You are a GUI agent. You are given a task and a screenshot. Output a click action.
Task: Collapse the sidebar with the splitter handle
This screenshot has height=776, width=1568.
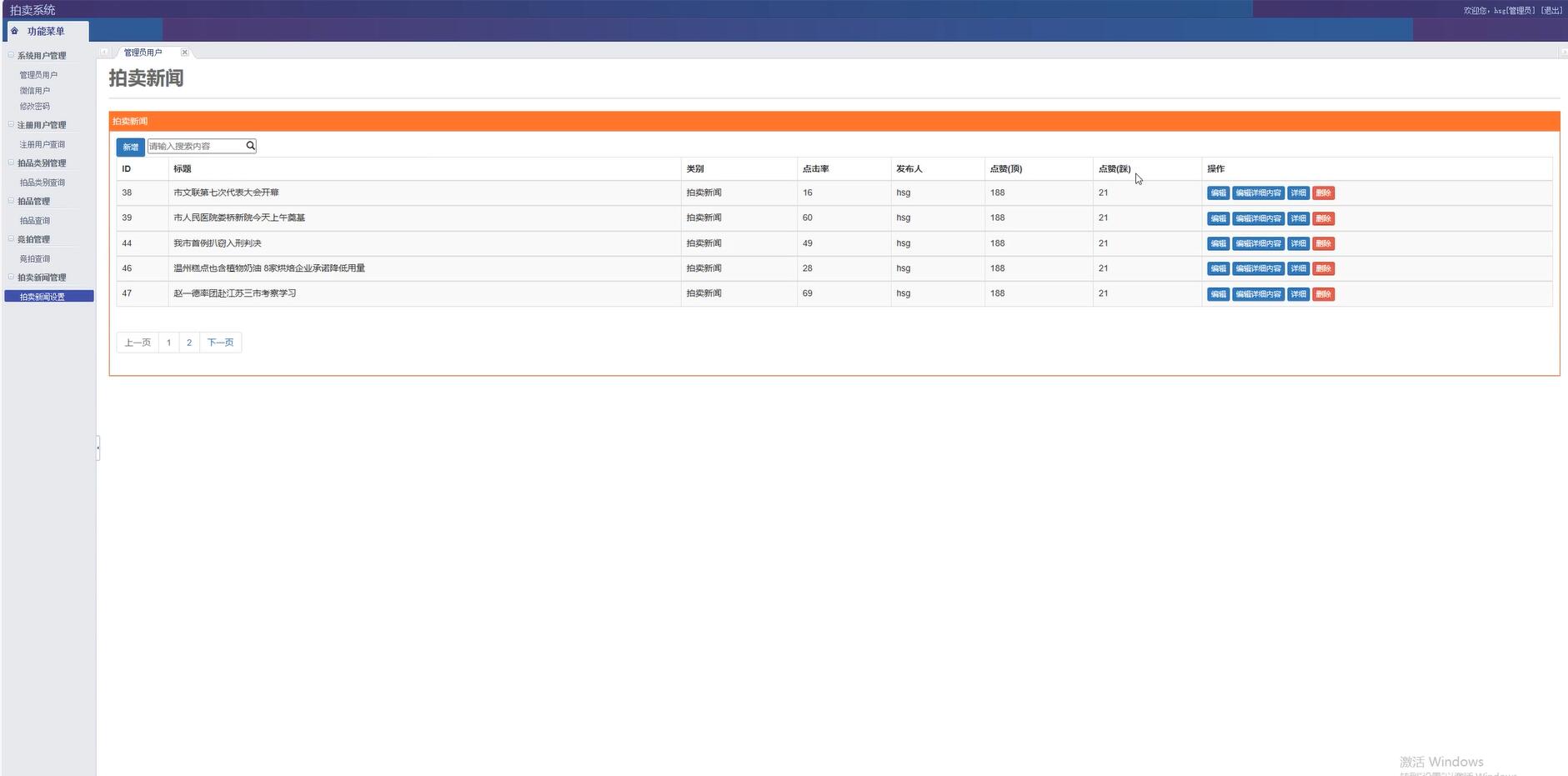click(x=98, y=448)
